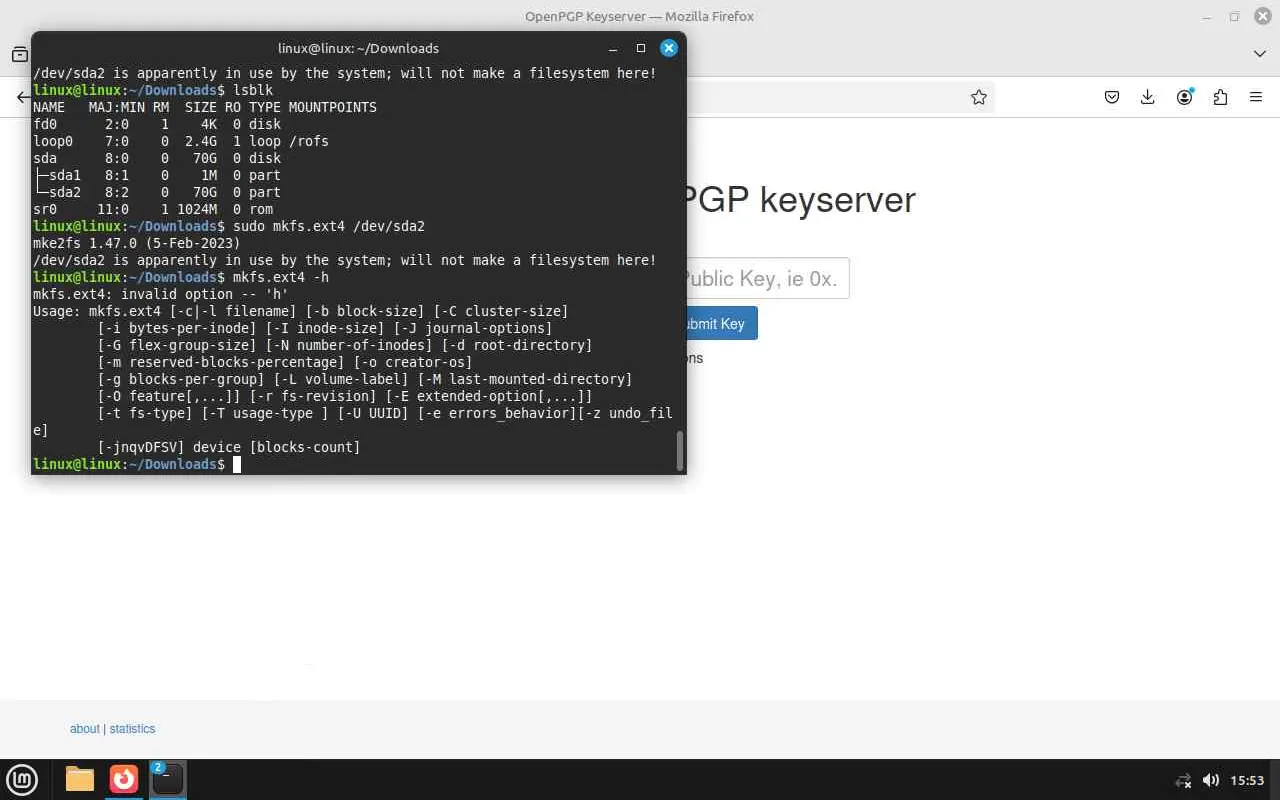Open the Pocket save icon in Firefox
The width and height of the screenshot is (1280, 800).
click(1112, 97)
